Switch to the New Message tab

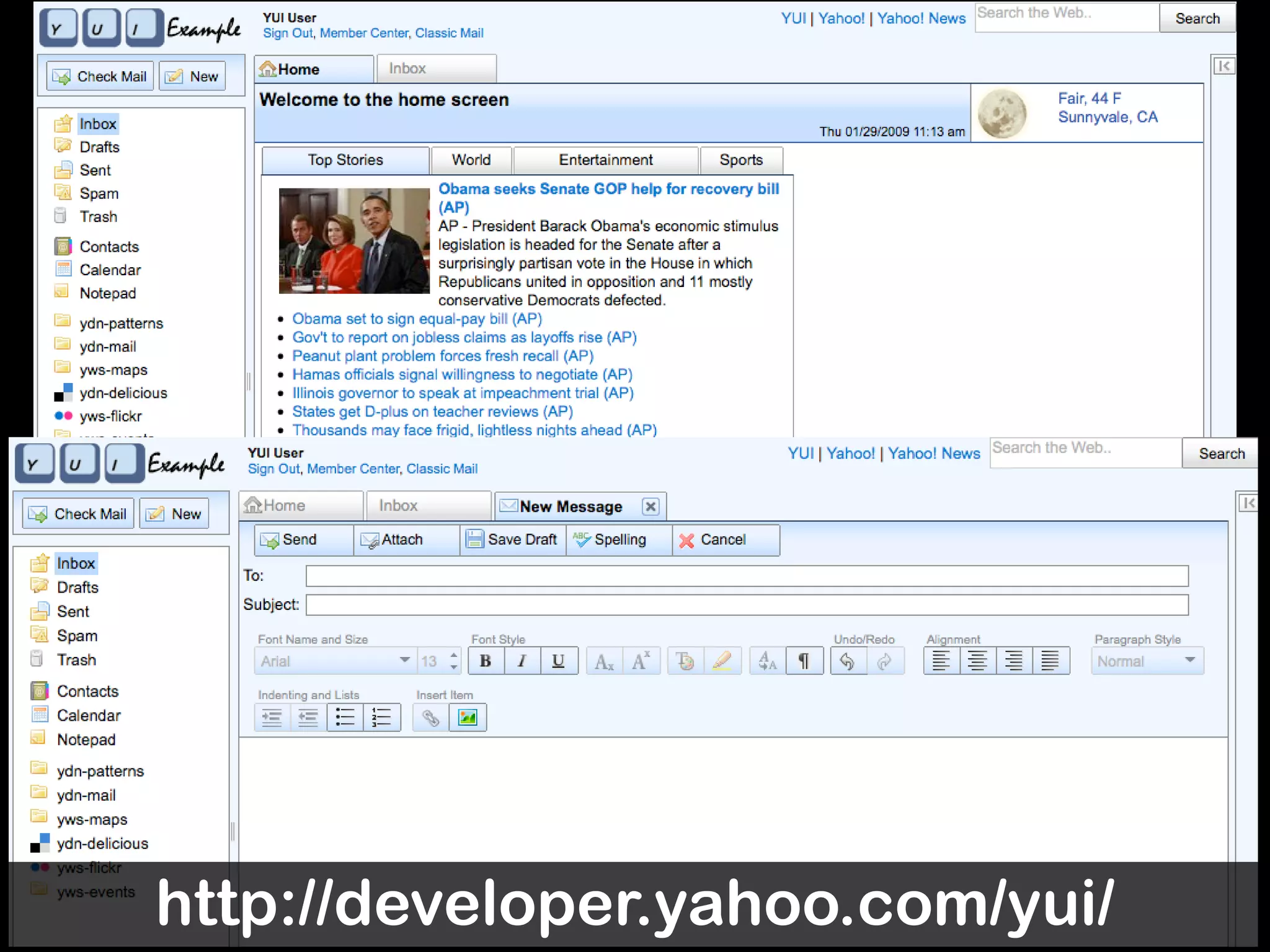(571, 507)
